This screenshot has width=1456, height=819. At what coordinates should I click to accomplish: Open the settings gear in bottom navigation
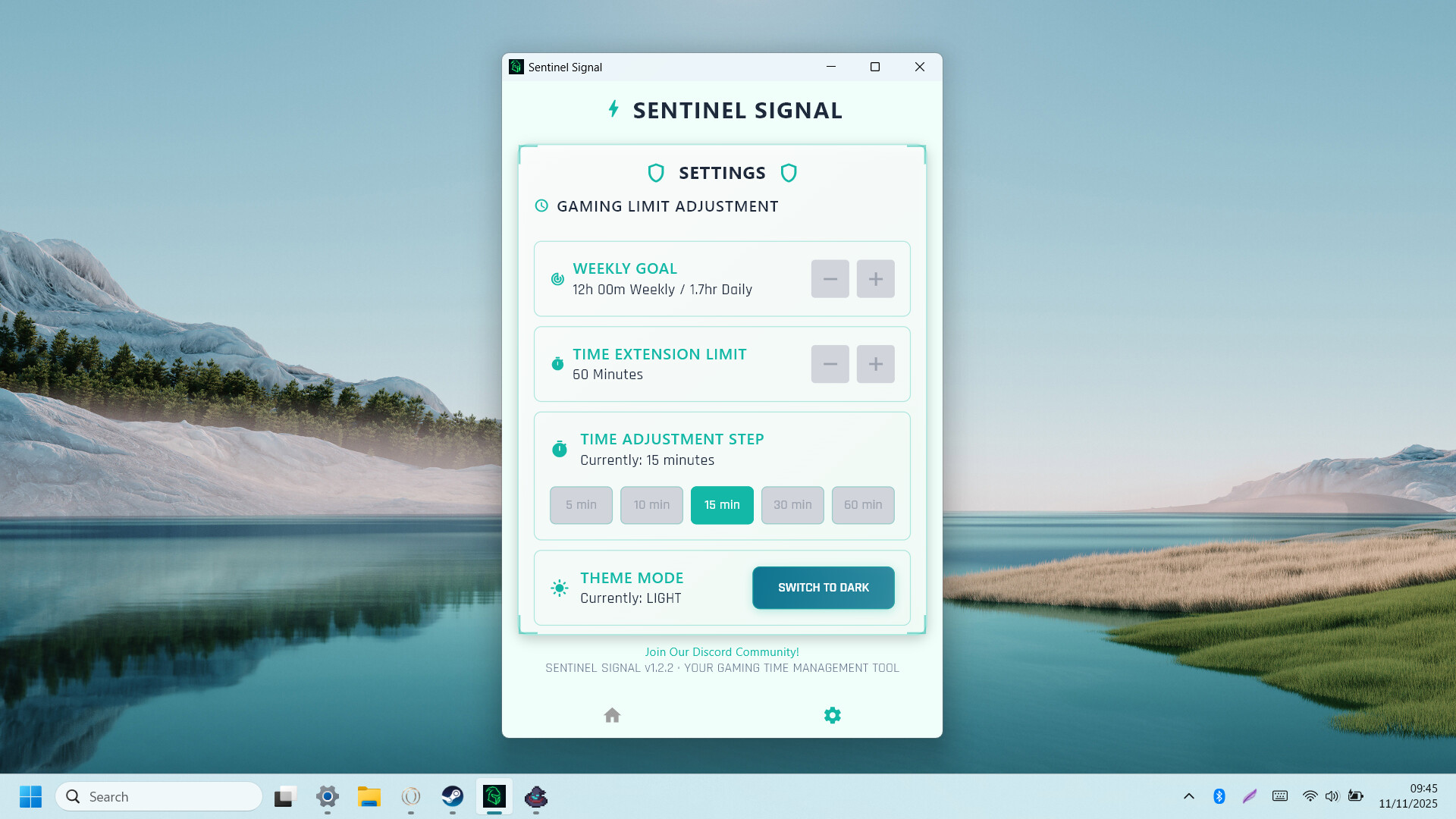[832, 715]
